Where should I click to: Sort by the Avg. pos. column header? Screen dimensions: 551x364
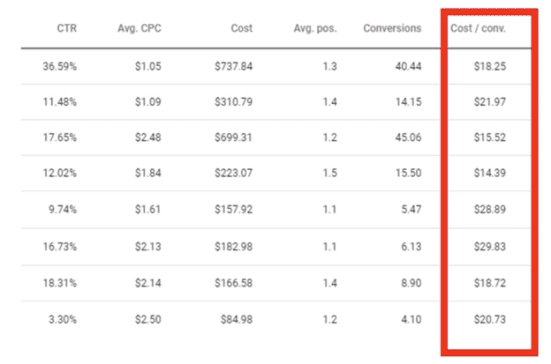tap(315, 28)
